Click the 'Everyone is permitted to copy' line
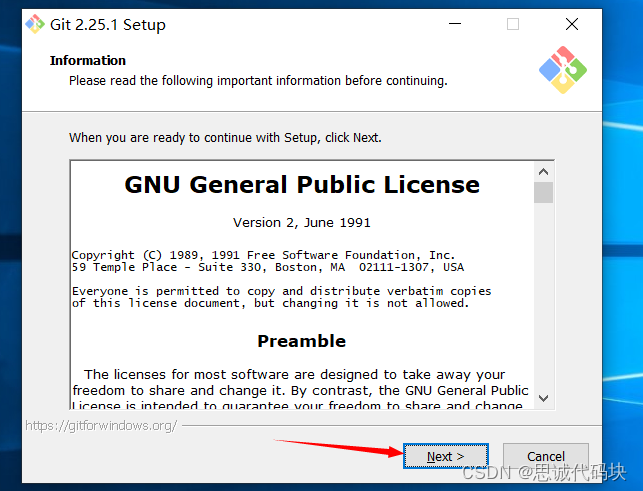This screenshot has height=491, width=643. [281, 291]
